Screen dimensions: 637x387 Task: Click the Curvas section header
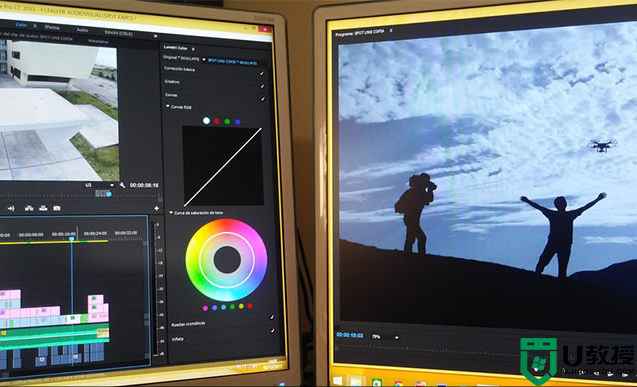(171, 94)
